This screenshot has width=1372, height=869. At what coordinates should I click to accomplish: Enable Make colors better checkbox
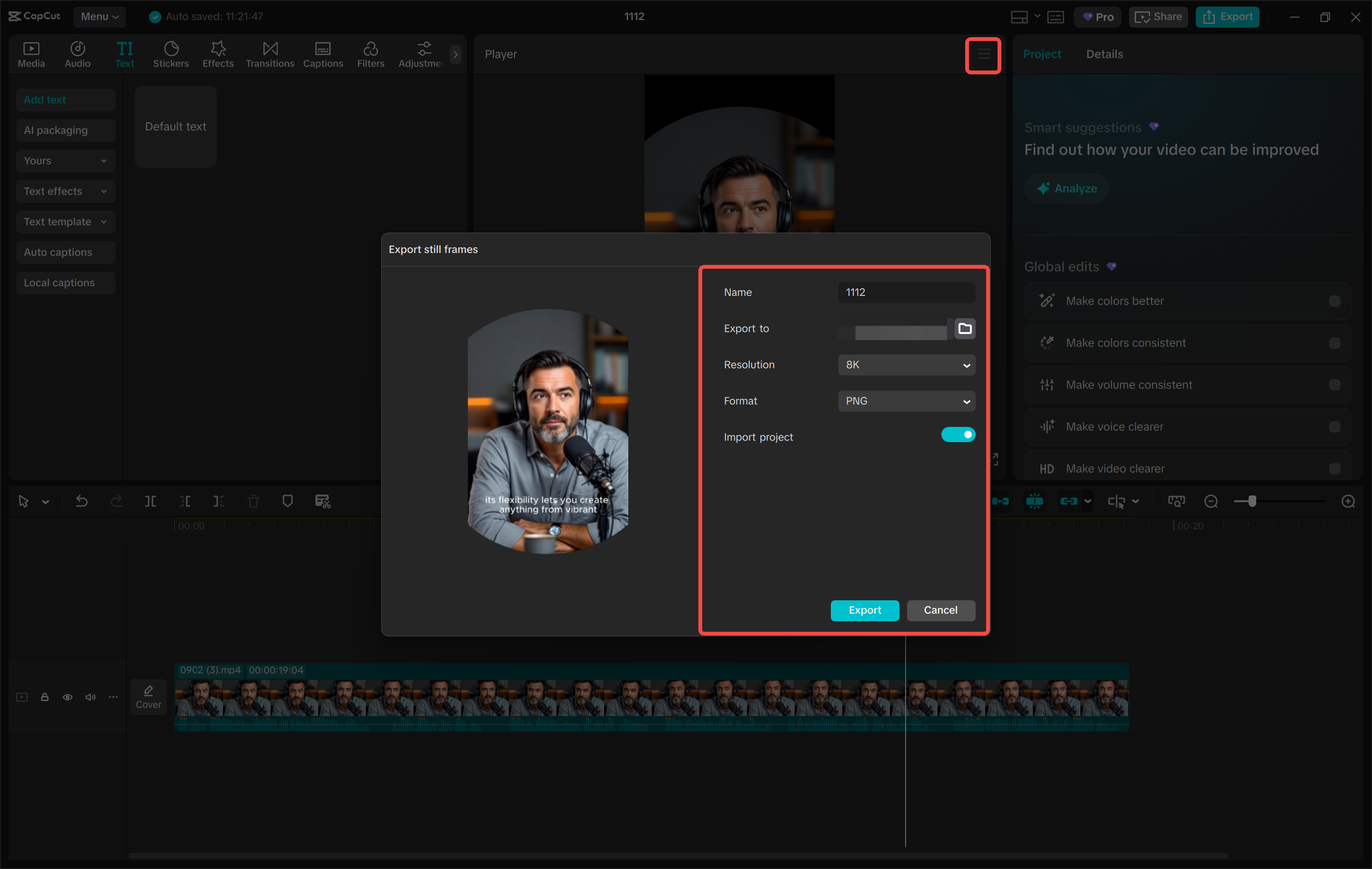(x=1334, y=301)
